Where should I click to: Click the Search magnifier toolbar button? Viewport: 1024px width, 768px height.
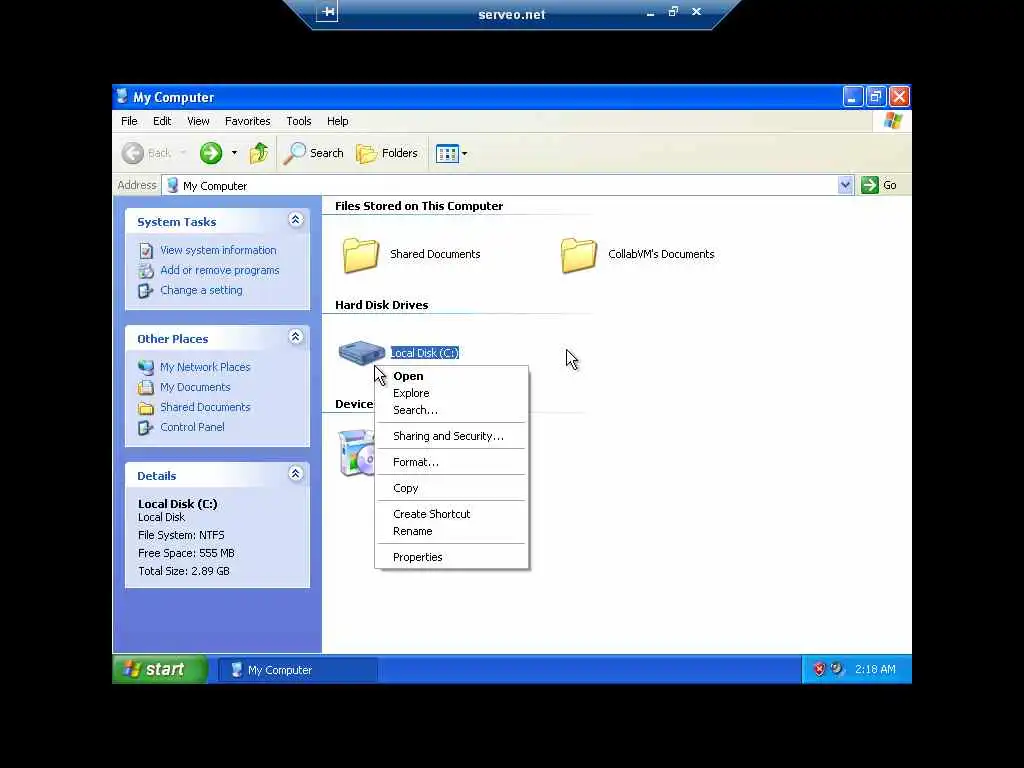tap(314, 153)
